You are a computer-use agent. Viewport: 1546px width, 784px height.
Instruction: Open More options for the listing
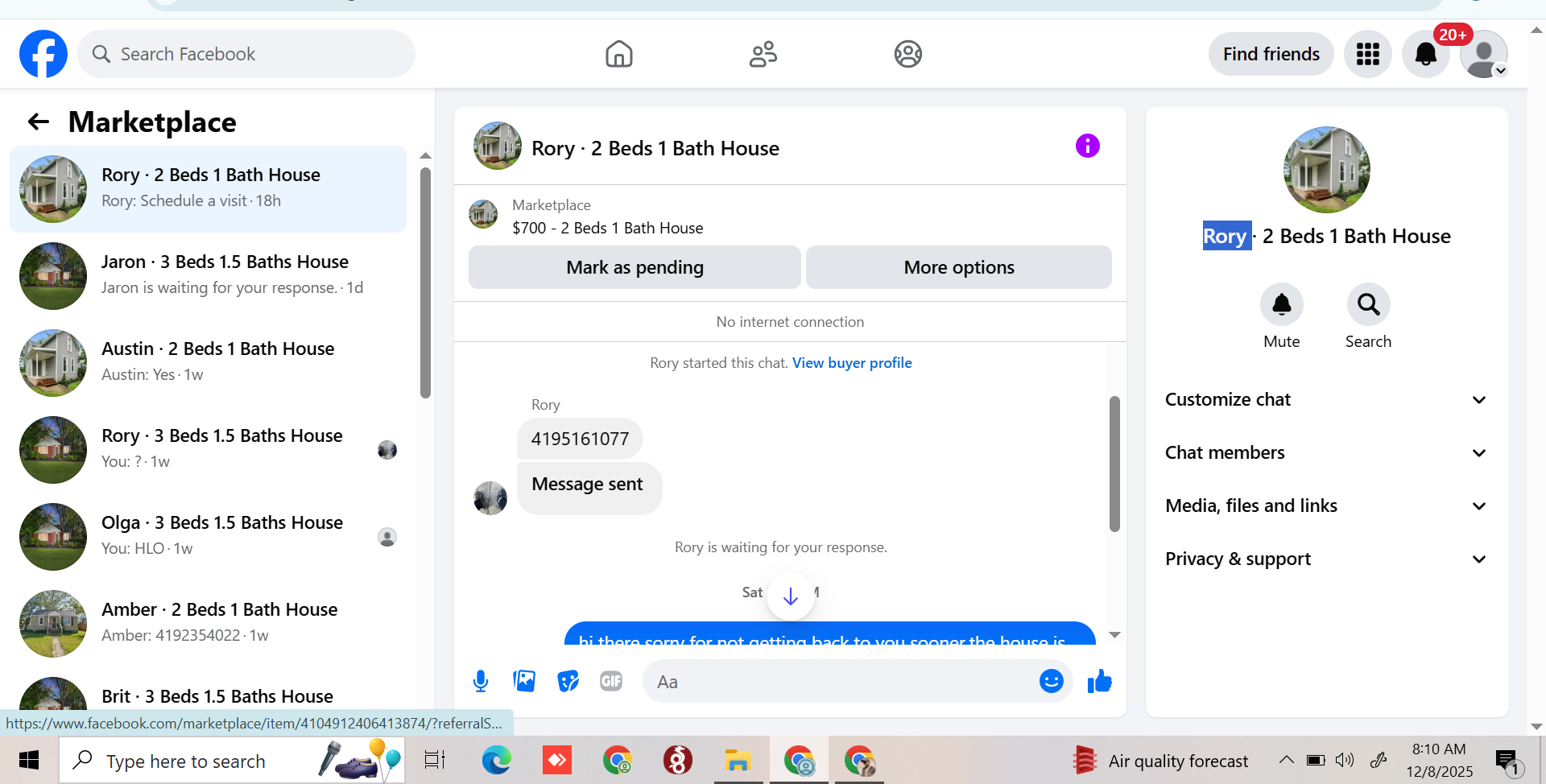[959, 267]
